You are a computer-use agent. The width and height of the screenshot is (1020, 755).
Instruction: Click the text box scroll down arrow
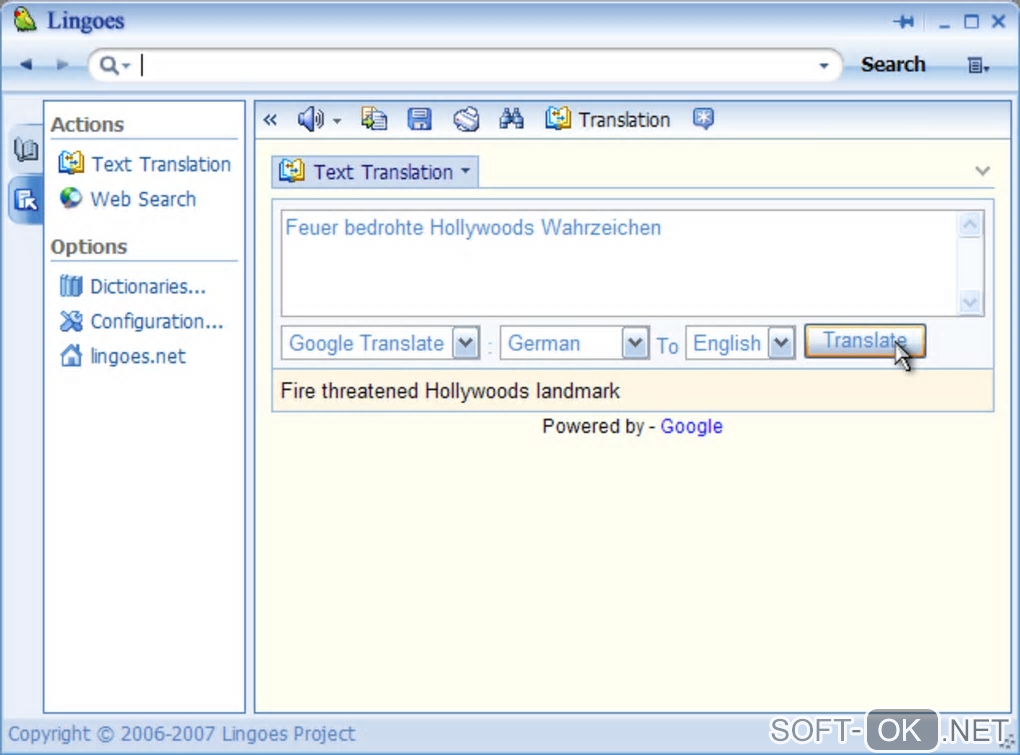(970, 302)
